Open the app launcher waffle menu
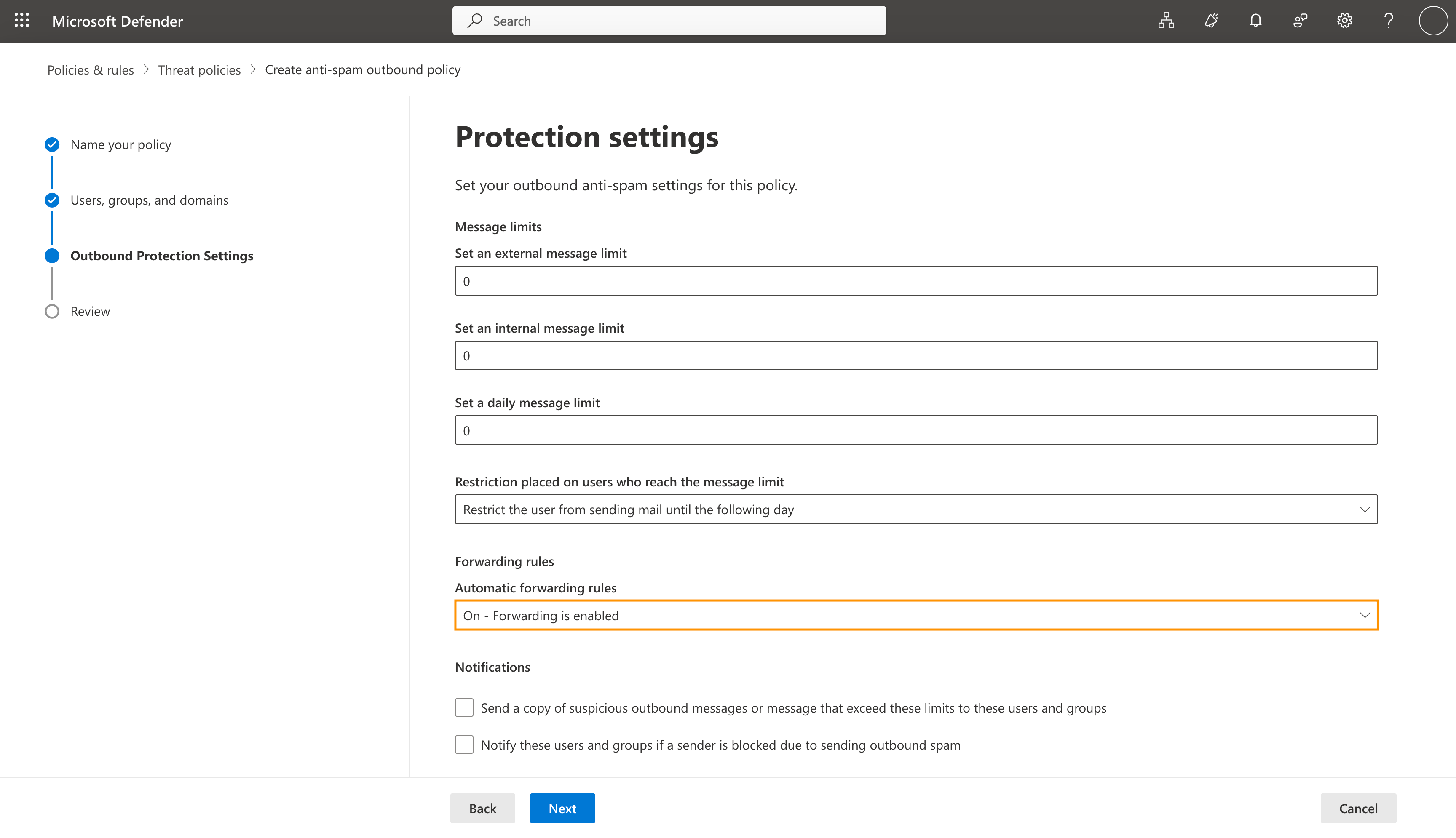 coord(22,21)
